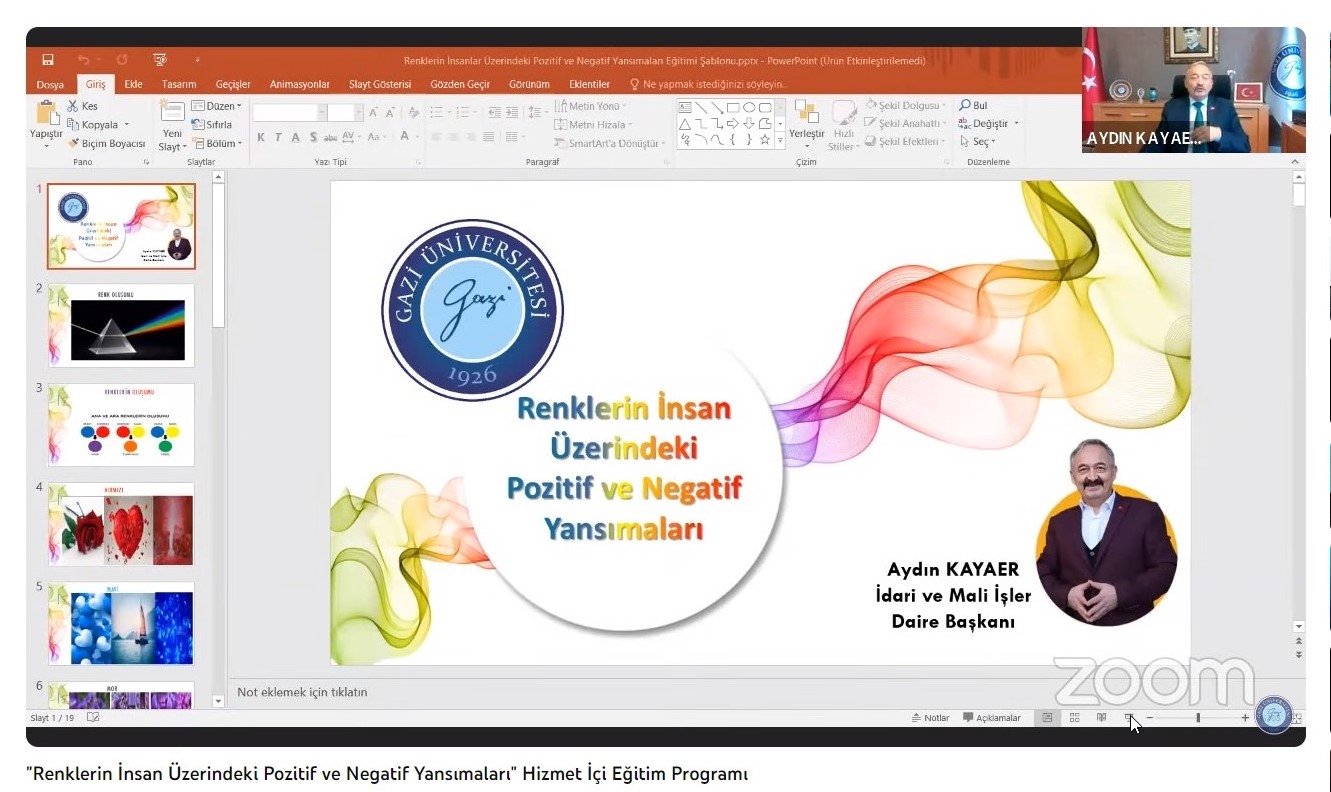Switch to the Tasarım ribbon tab
Image resolution: width=1331 pixels, height=792 pixels.
(179, 85)
